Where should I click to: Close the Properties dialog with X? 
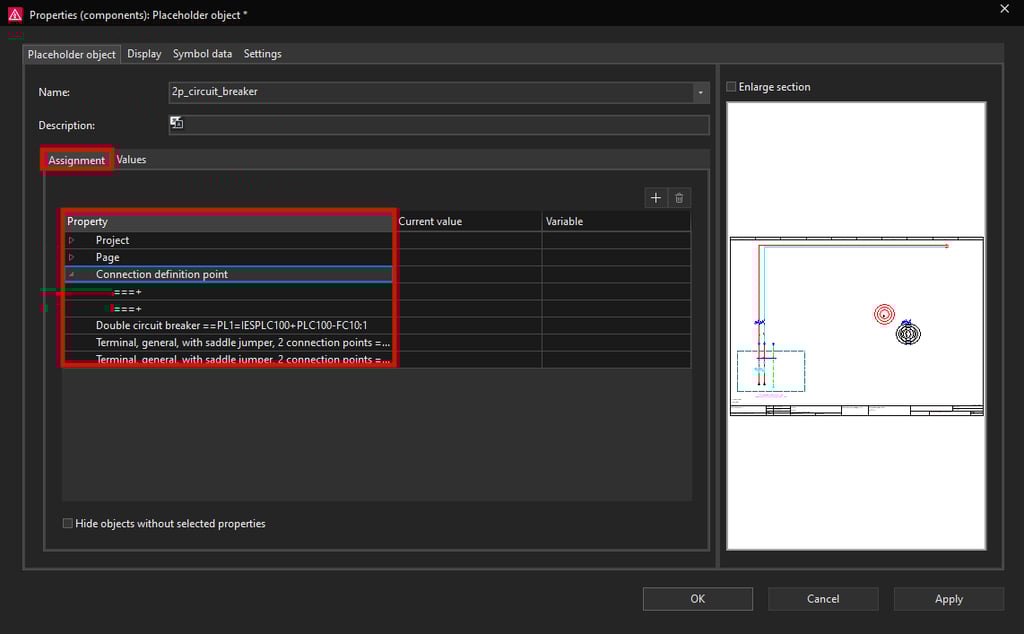1004,8
